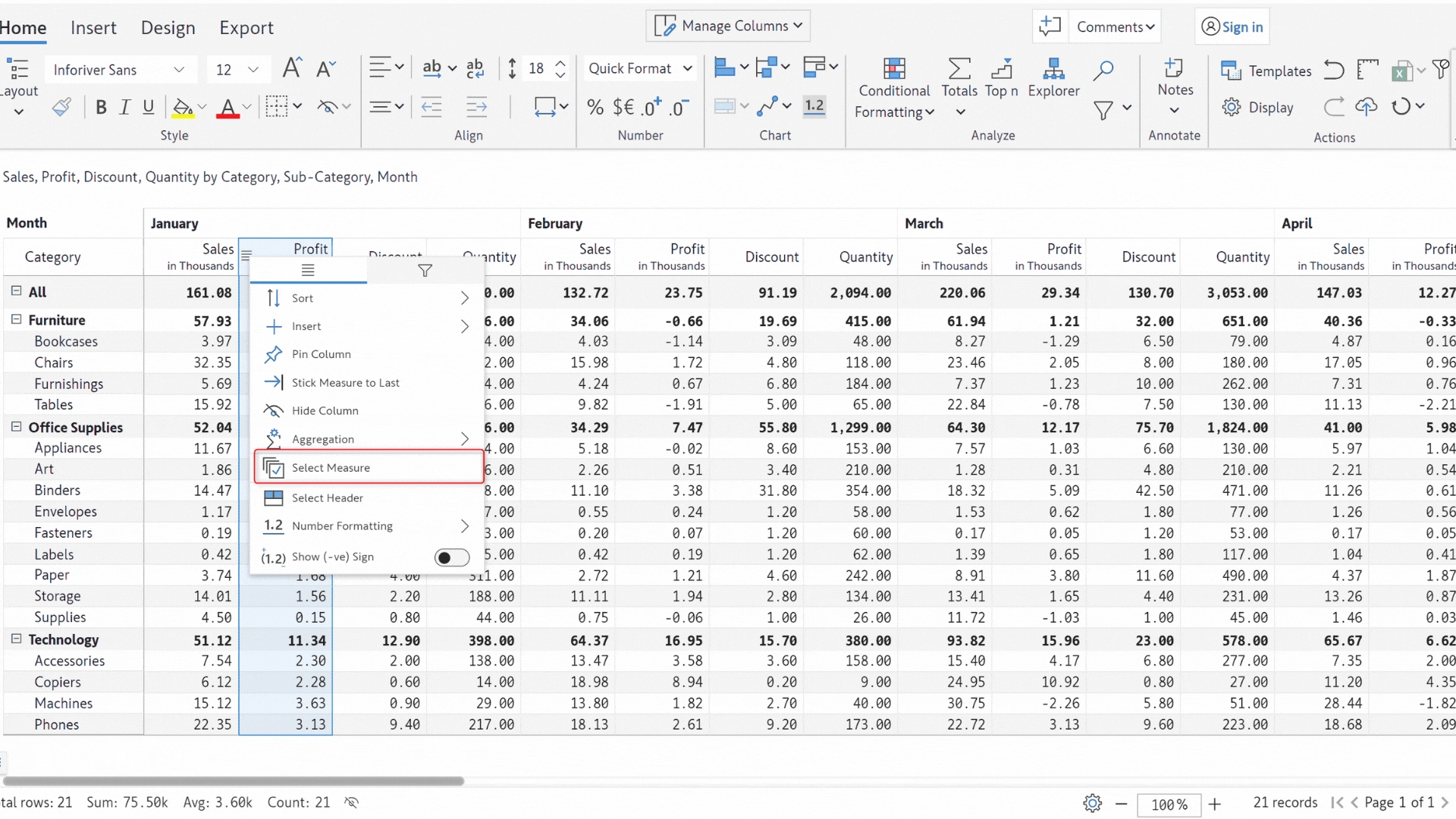Collapse the Furniture category row
The image size is (1456, 819).
point(16,320)
